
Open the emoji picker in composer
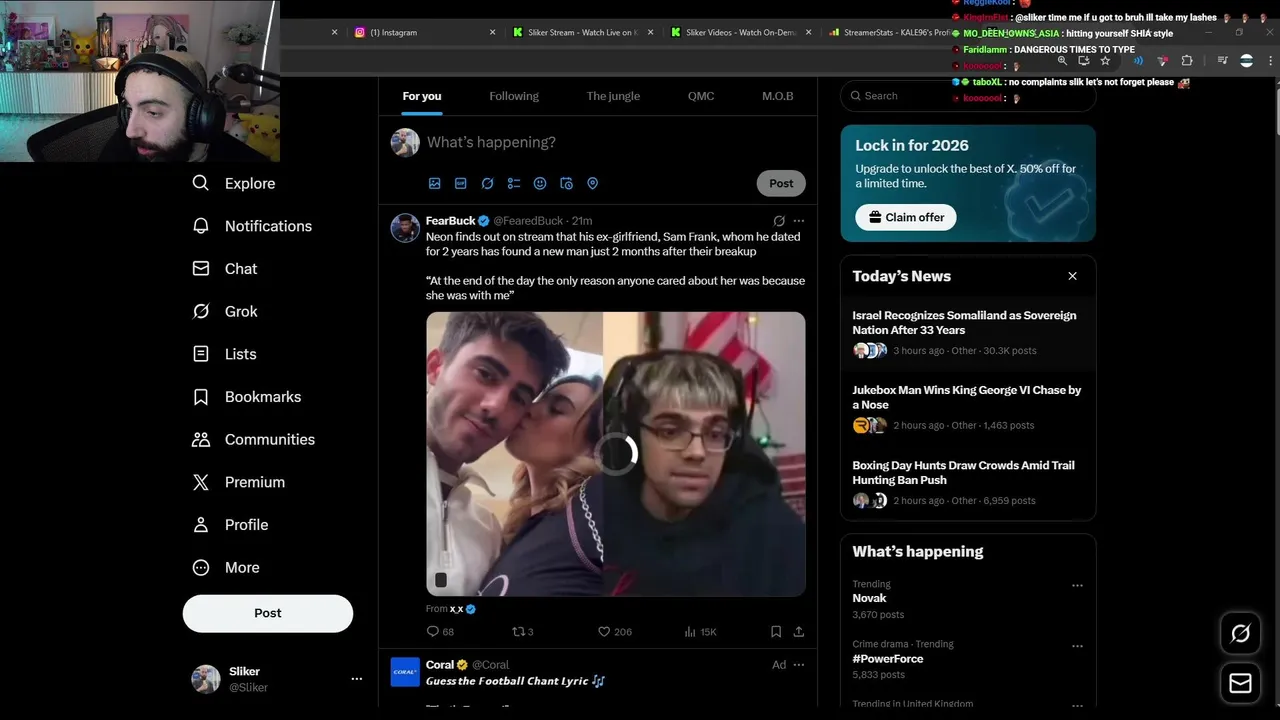[x=540, y=183]
